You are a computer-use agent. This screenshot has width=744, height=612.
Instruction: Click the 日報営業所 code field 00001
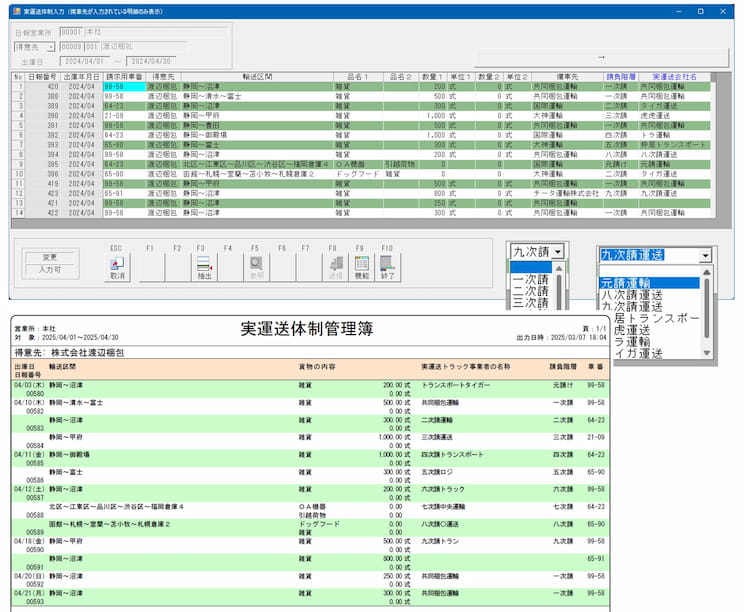71,32
